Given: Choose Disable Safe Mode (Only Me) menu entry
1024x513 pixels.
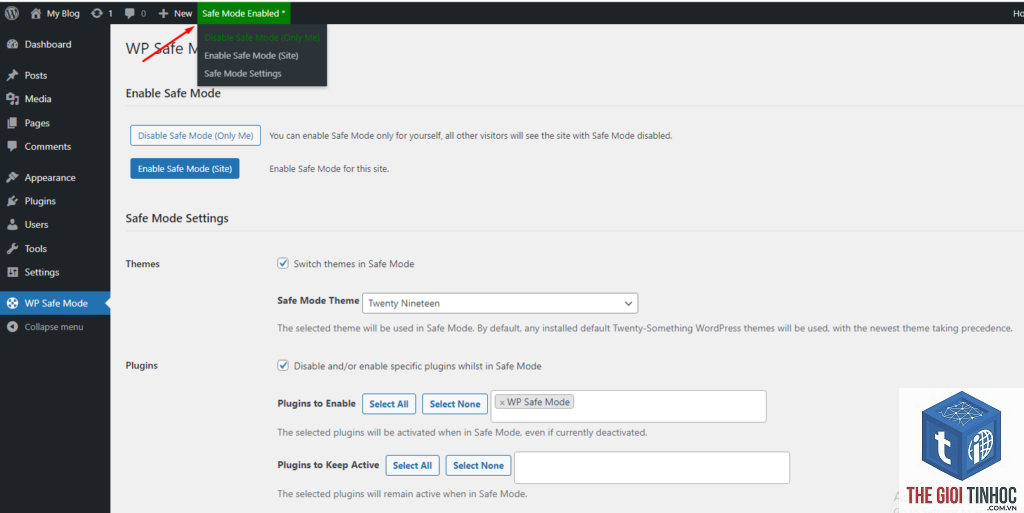Looking at the screenshot, I should click(262, 38).
